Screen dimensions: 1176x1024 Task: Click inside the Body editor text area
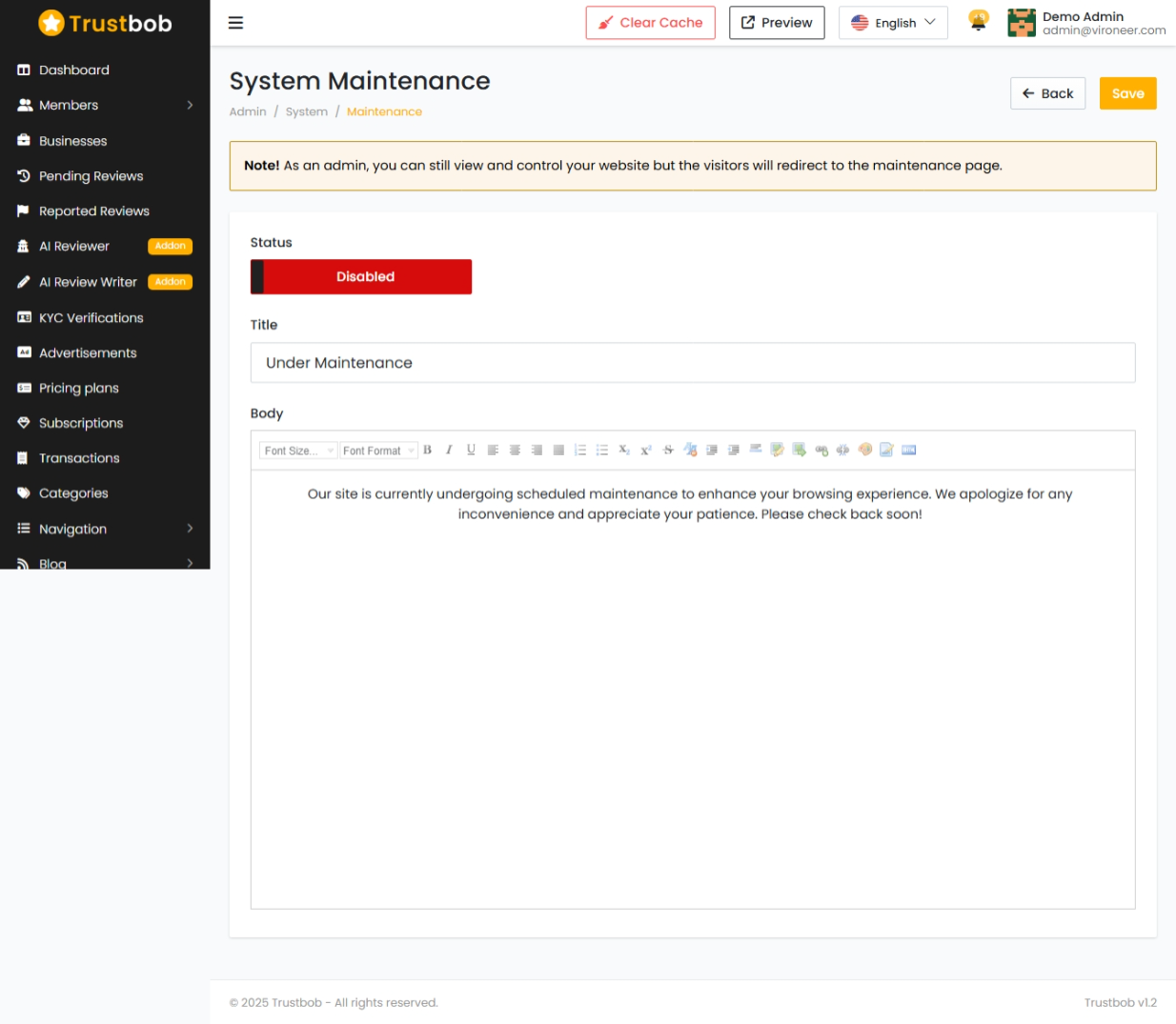point(693,690)
